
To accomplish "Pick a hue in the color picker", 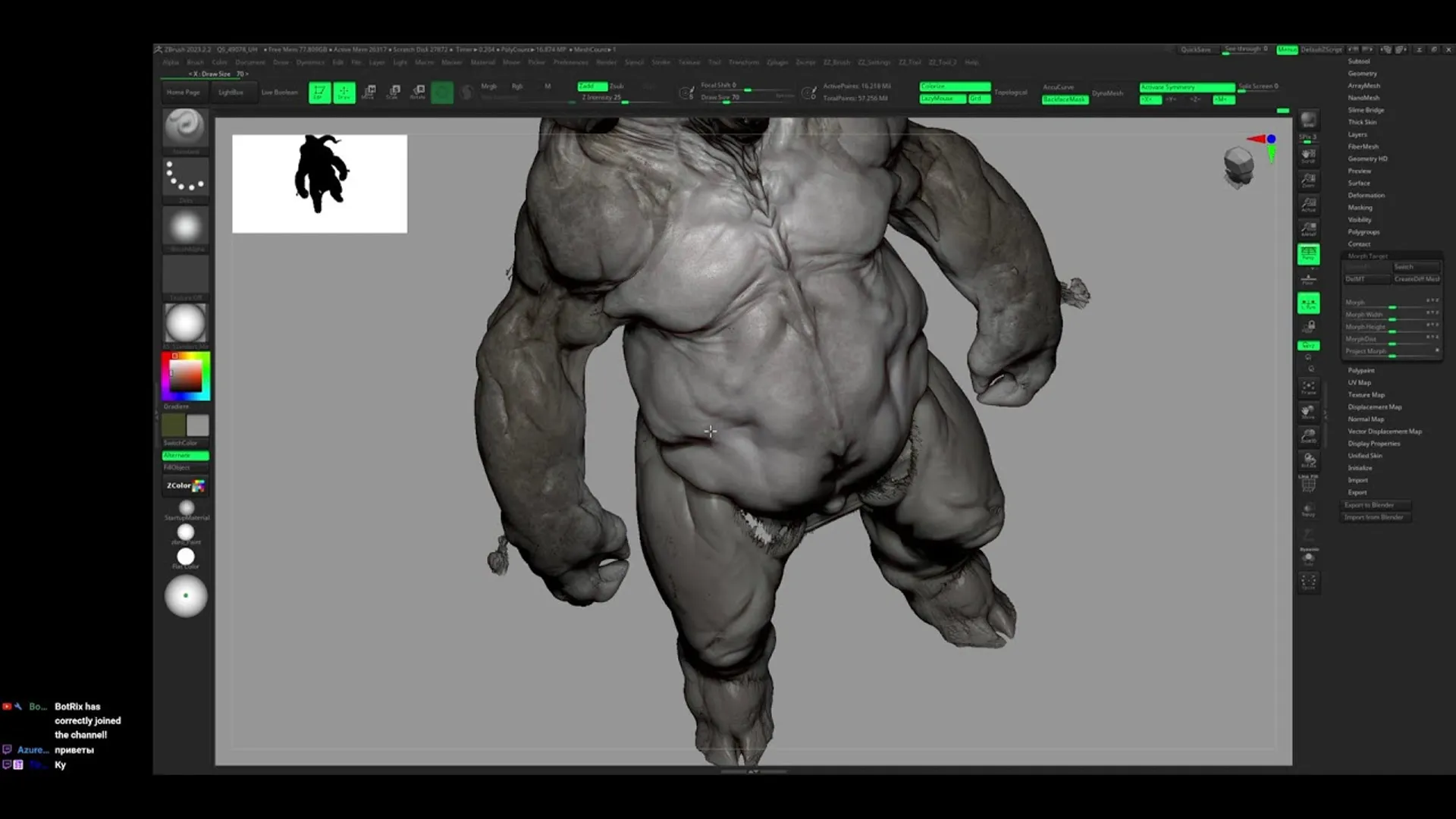I will tap(186, 376).
